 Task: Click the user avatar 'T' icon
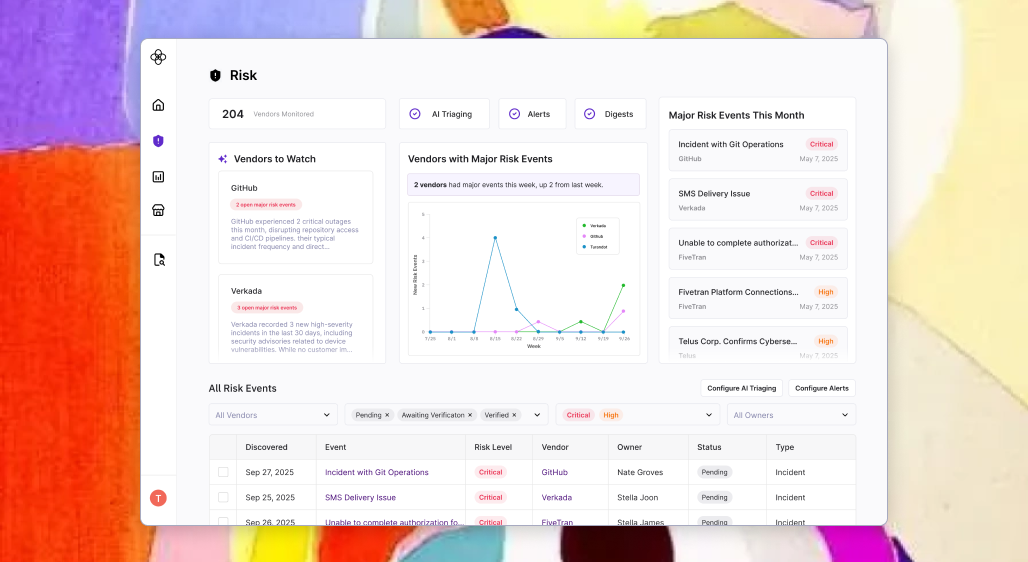158,498
